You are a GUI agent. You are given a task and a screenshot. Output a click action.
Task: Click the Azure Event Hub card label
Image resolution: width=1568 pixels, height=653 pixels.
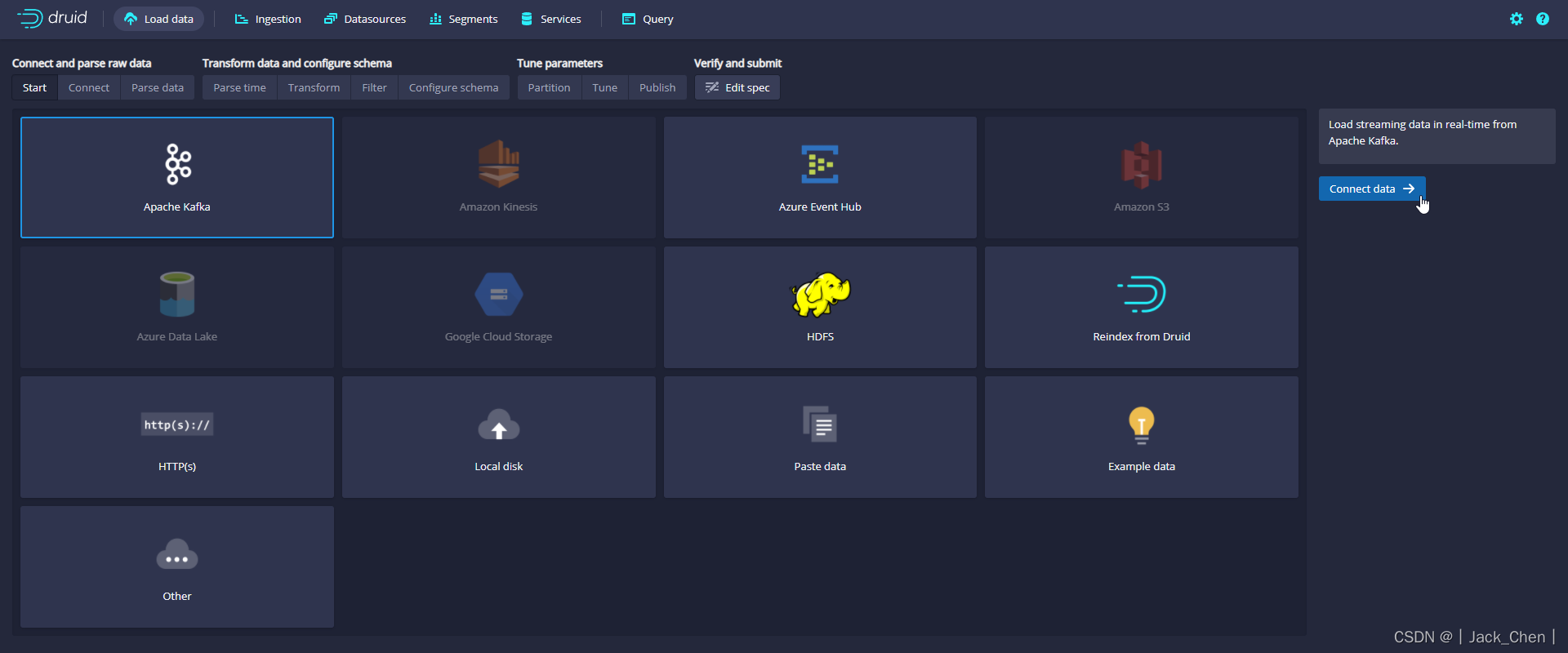(x=820, y=207)
